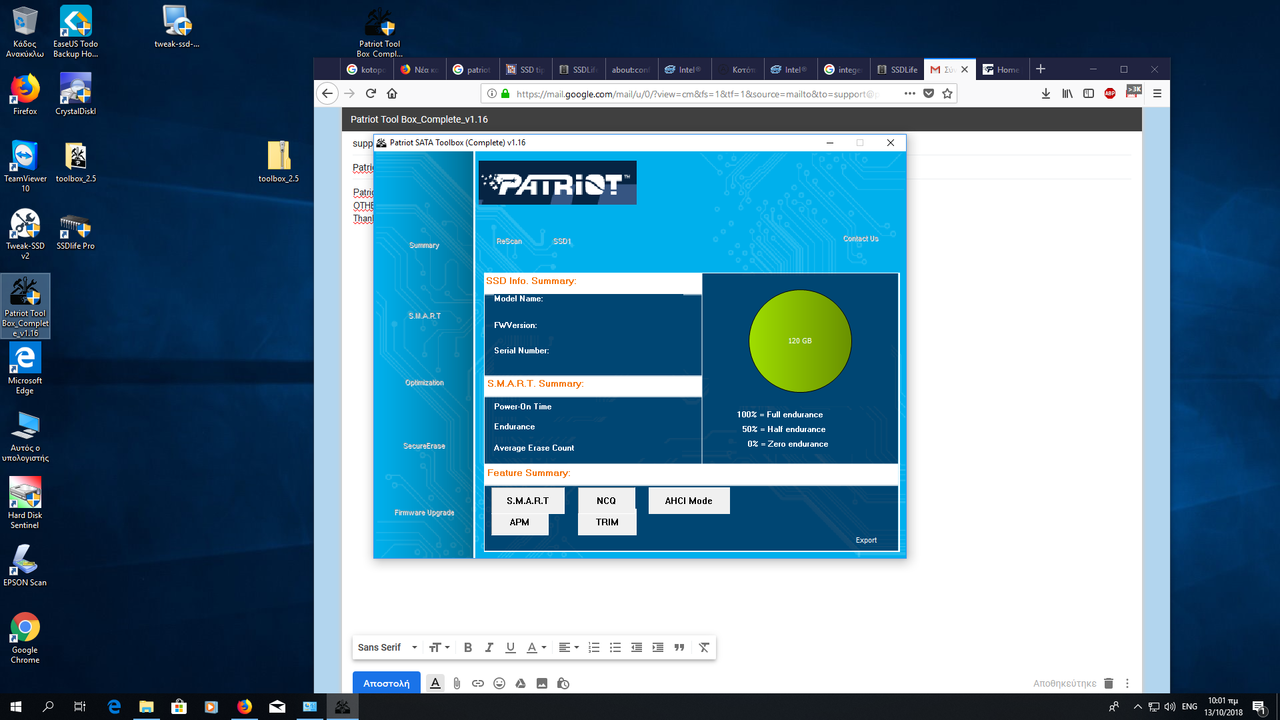This screenshot has width=1280, height=720.
Task: Click the indent more icon
Action: click(x=657, y=648)
